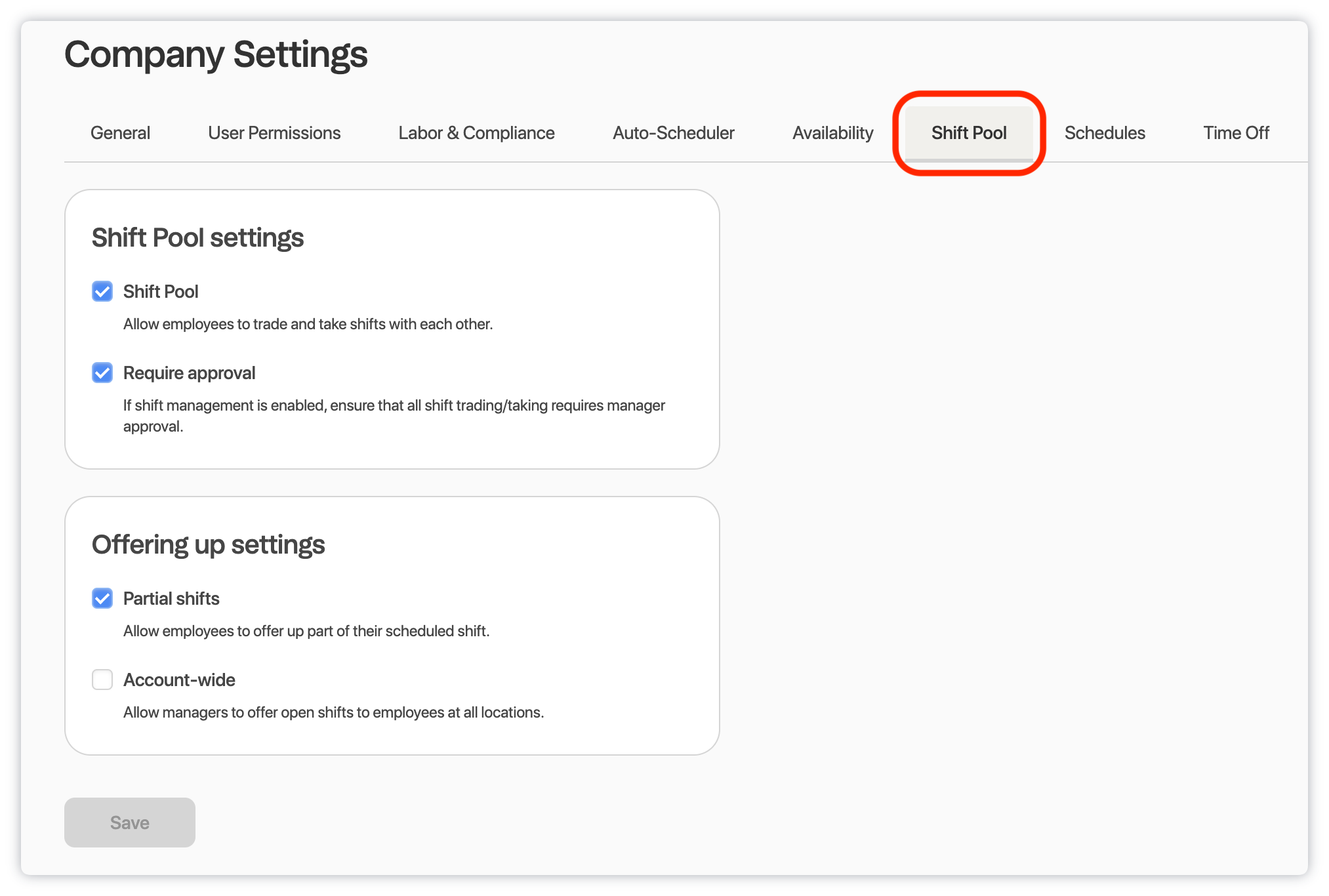Image resolution: width=1329 pixels, height=896 pixels.
Task: Click the Shift Pool settings heading
Action: tap(197, 238)
